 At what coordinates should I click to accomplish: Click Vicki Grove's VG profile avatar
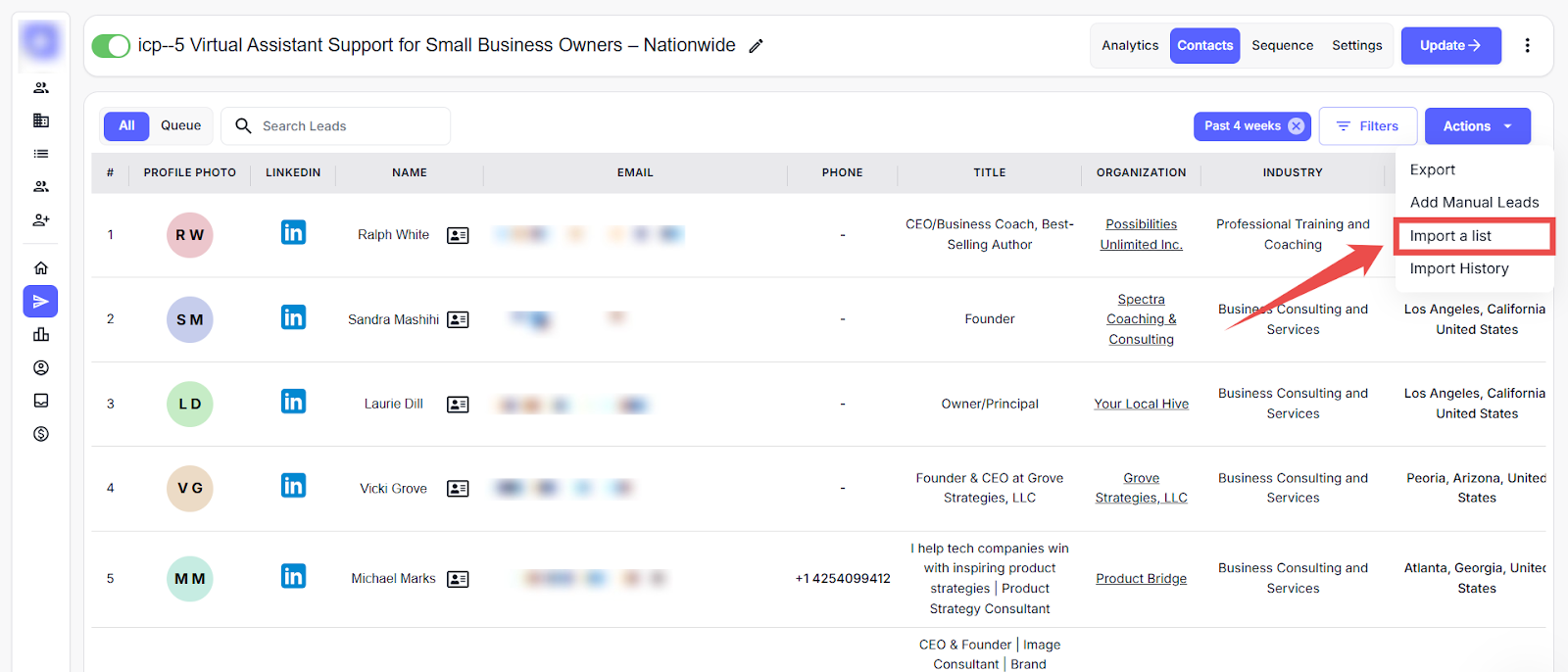click(190, 488)
